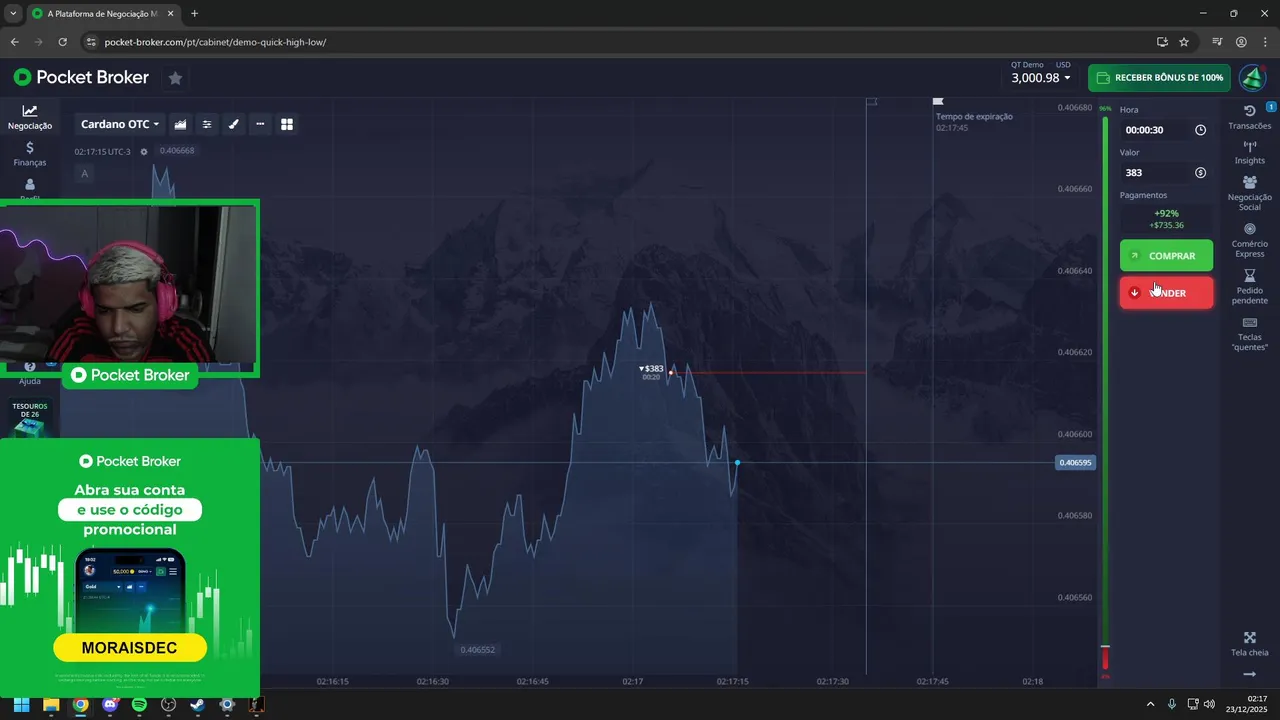Click the address bar URL

[x=215, y=42]
